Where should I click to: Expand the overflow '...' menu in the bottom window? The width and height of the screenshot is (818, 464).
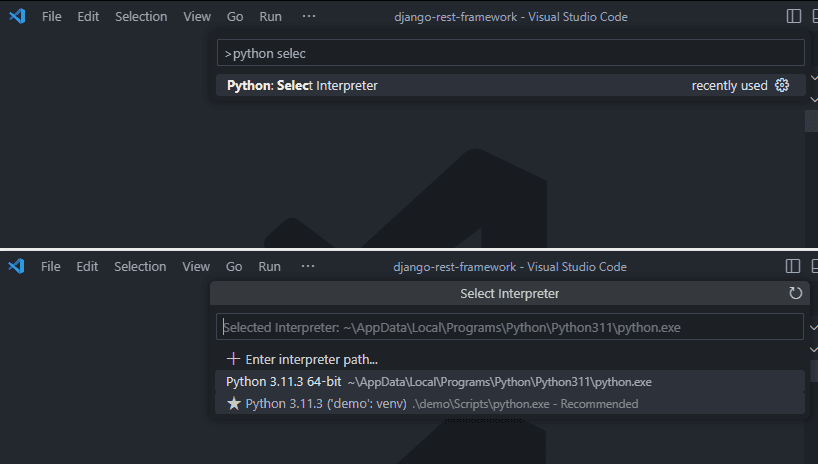[308, 266]
